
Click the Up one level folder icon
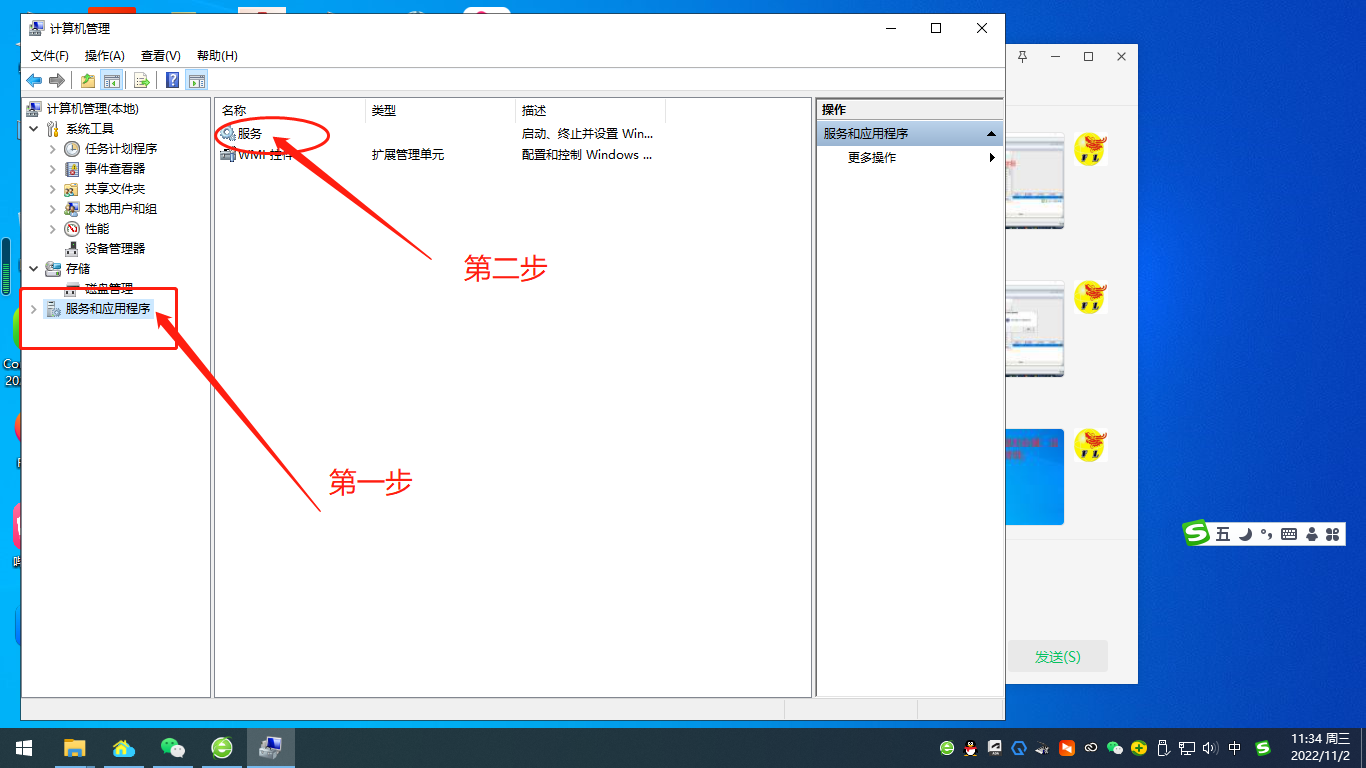(x=88, y=81)
